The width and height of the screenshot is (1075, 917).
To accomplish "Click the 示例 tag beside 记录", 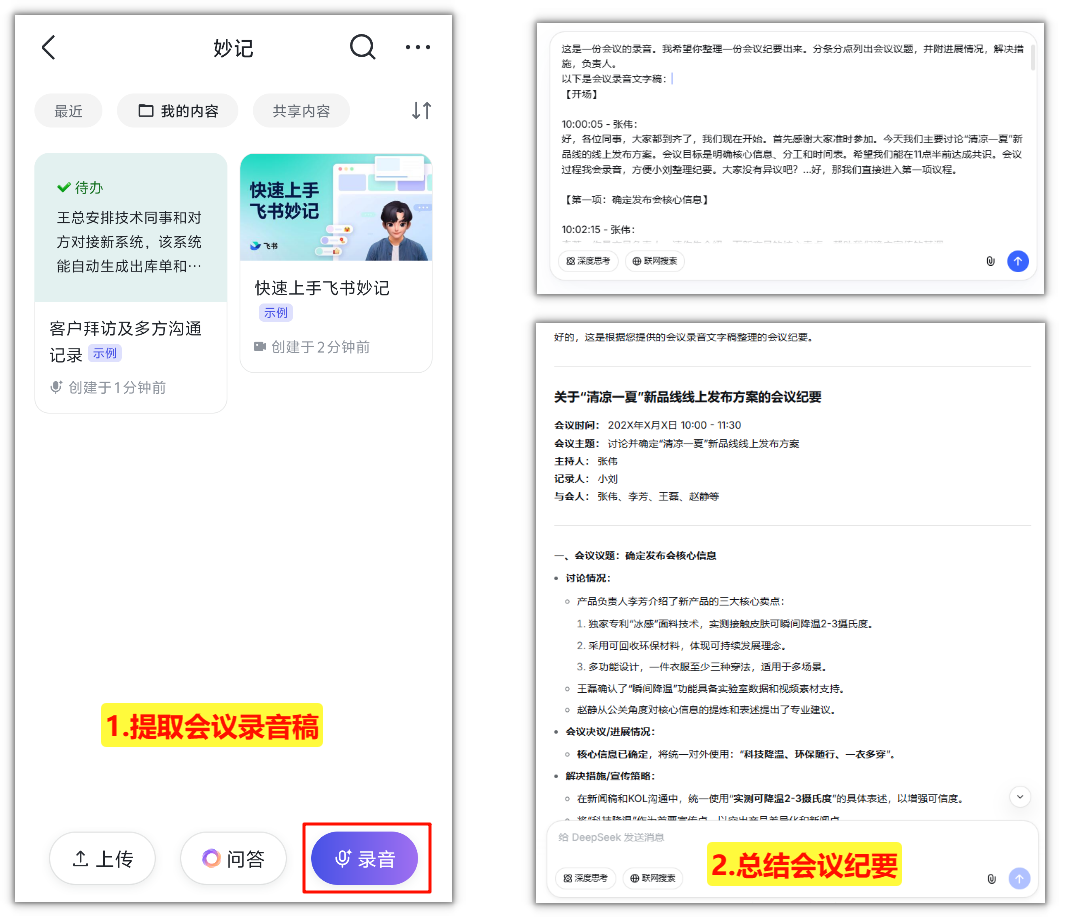I will click(105, 354).
